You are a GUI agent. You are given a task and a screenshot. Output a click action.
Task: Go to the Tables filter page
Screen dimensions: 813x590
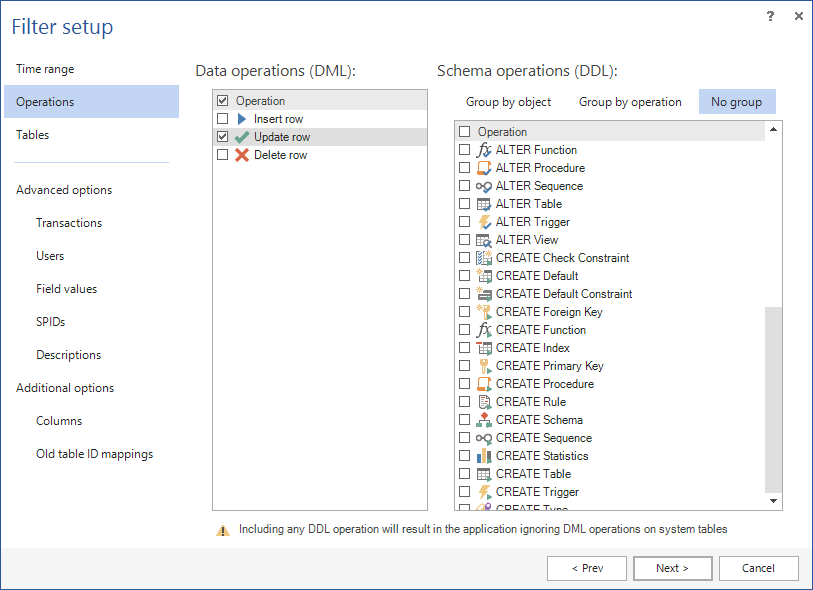click(32, 135)
